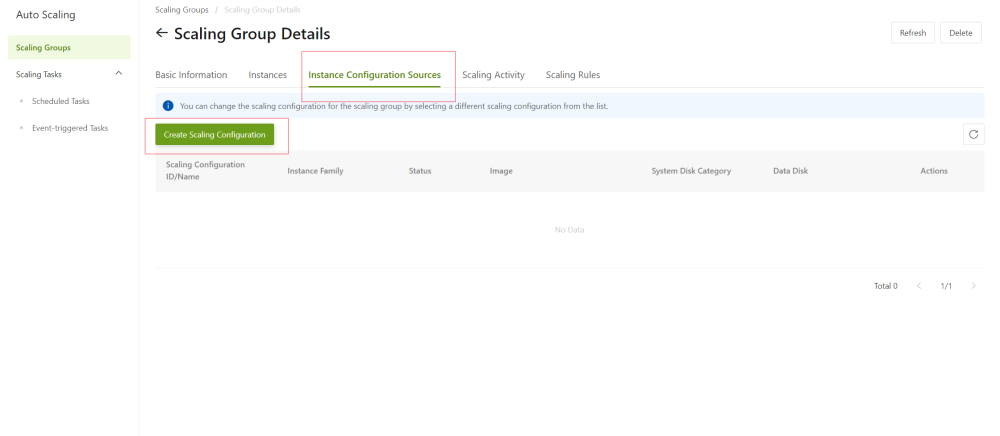This screenshot has width=1000, height=436.
Task: Click the Create Scaling Configuration button
Action: click(215, 134)
